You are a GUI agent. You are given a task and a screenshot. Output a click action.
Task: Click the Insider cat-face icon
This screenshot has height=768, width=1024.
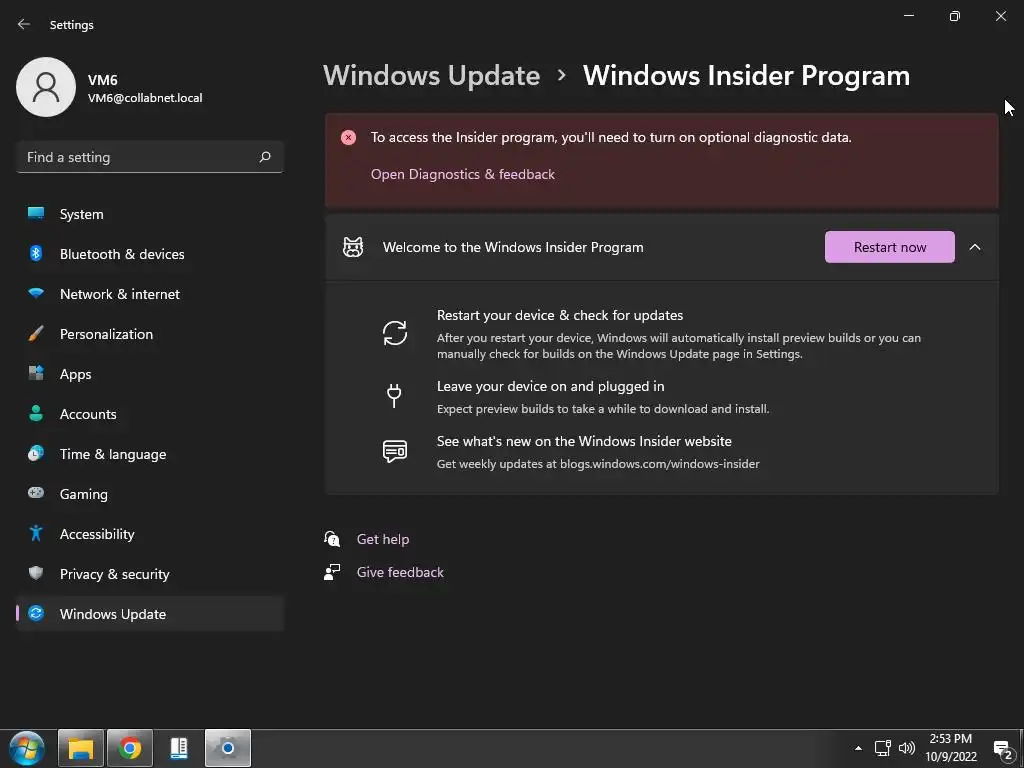pos(353,247)
